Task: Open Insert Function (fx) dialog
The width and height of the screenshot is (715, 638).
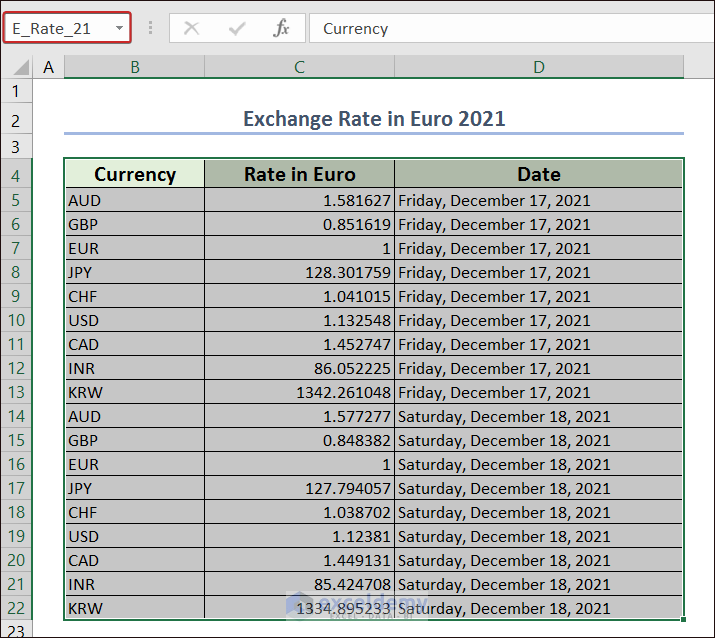Action: (282, 28)
